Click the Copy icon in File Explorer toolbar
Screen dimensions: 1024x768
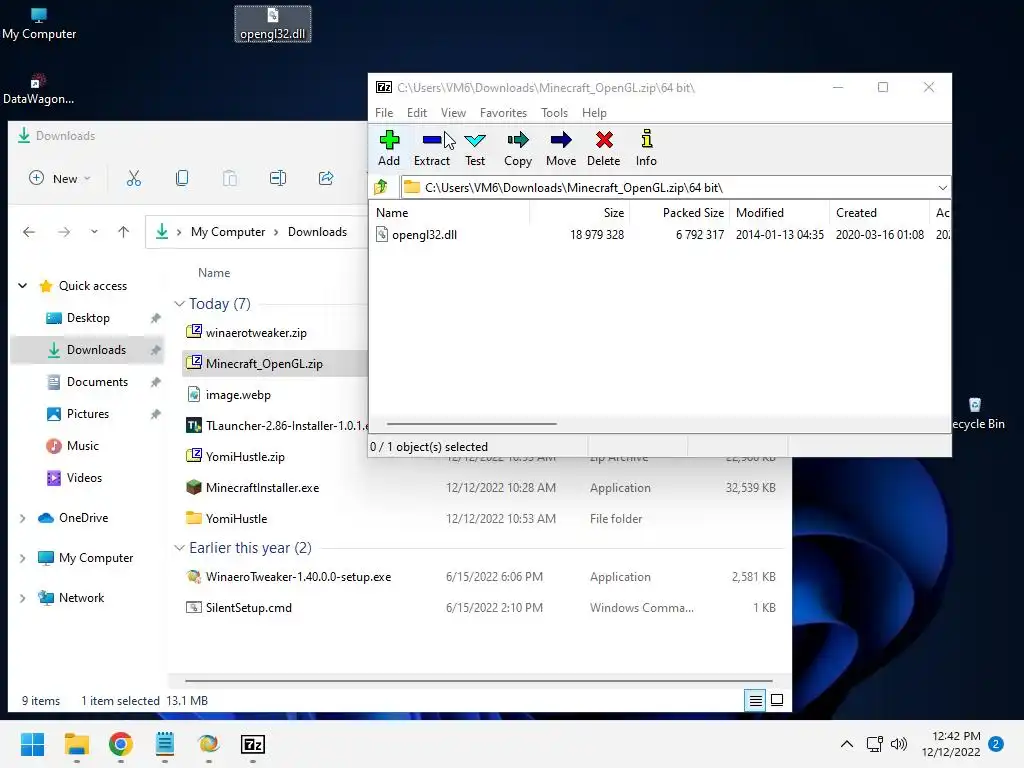tap(182, 178)
